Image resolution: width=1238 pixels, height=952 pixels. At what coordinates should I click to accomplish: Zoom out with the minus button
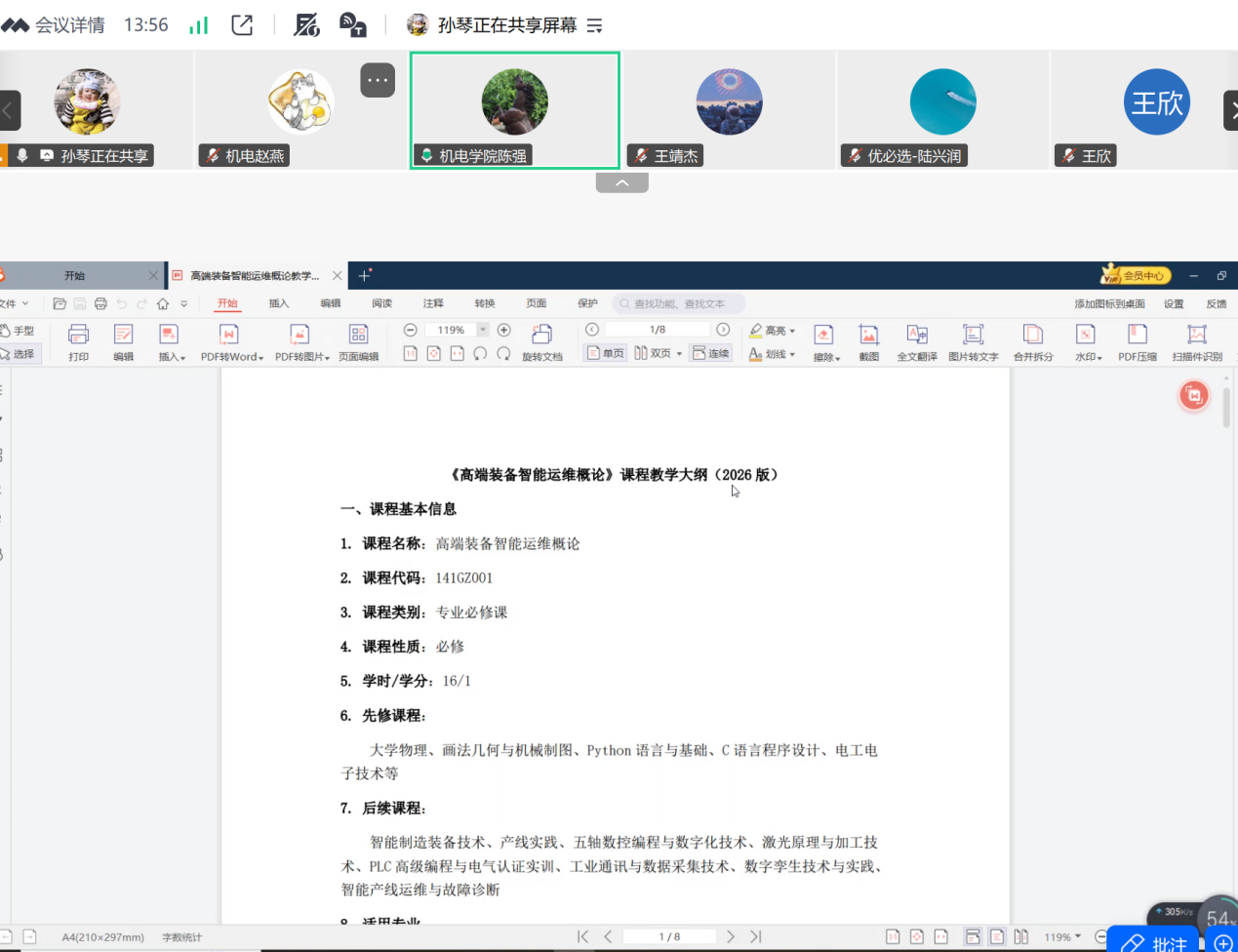(x=410, y=330)
